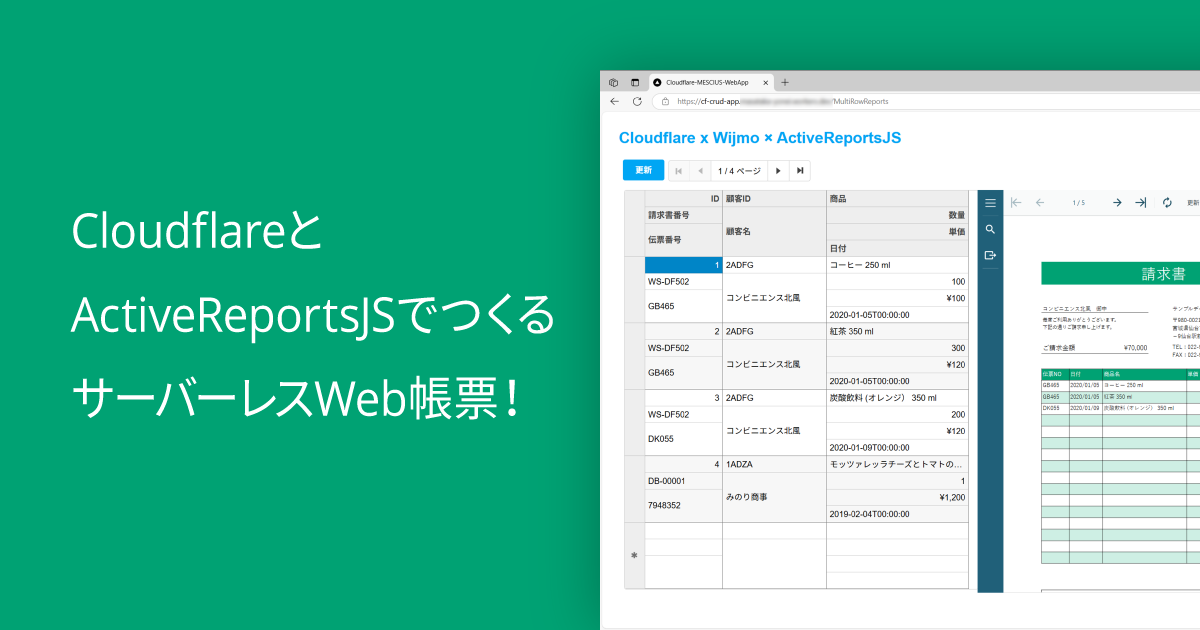
Task: Click '¥70,000' billing amount in report preview
Action: [1136, 348]
